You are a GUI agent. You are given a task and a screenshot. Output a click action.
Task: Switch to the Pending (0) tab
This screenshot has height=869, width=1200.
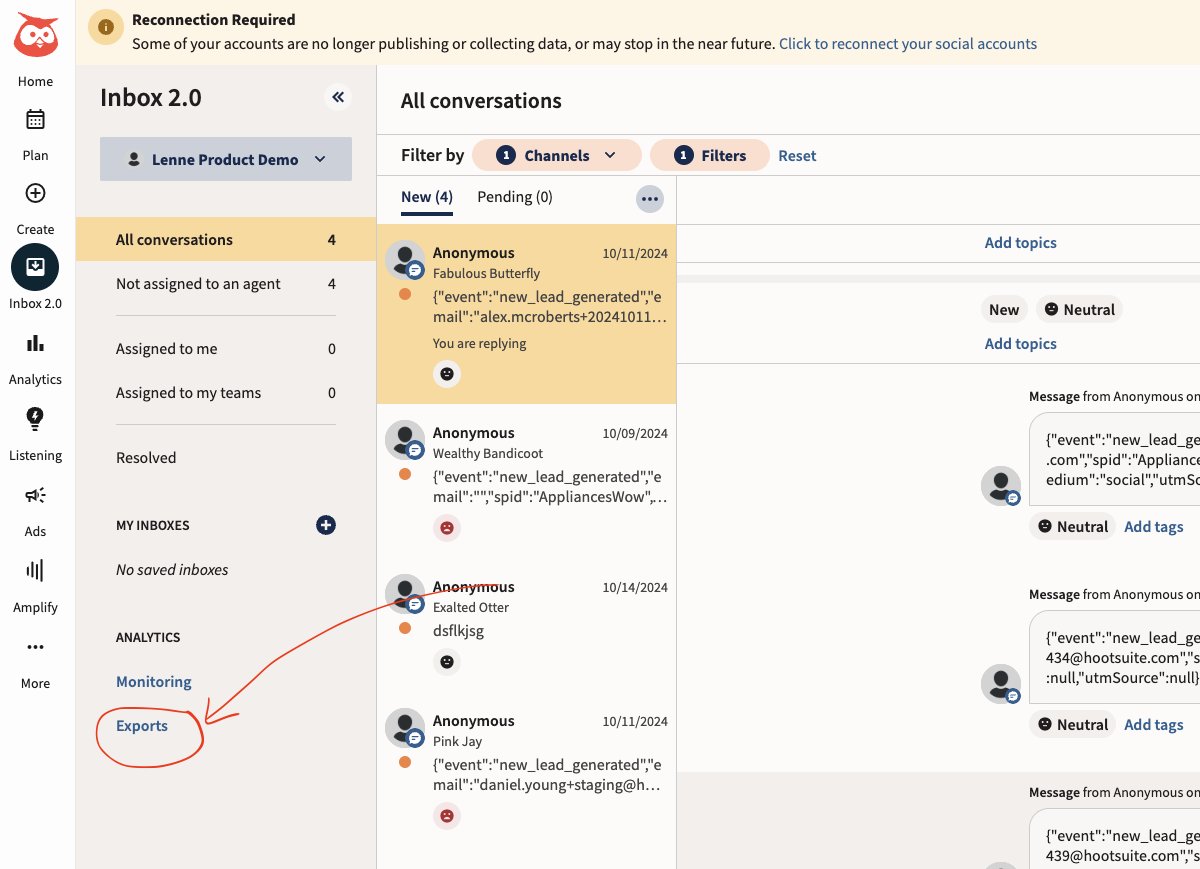pyautogui.click(x=515, y=197)
